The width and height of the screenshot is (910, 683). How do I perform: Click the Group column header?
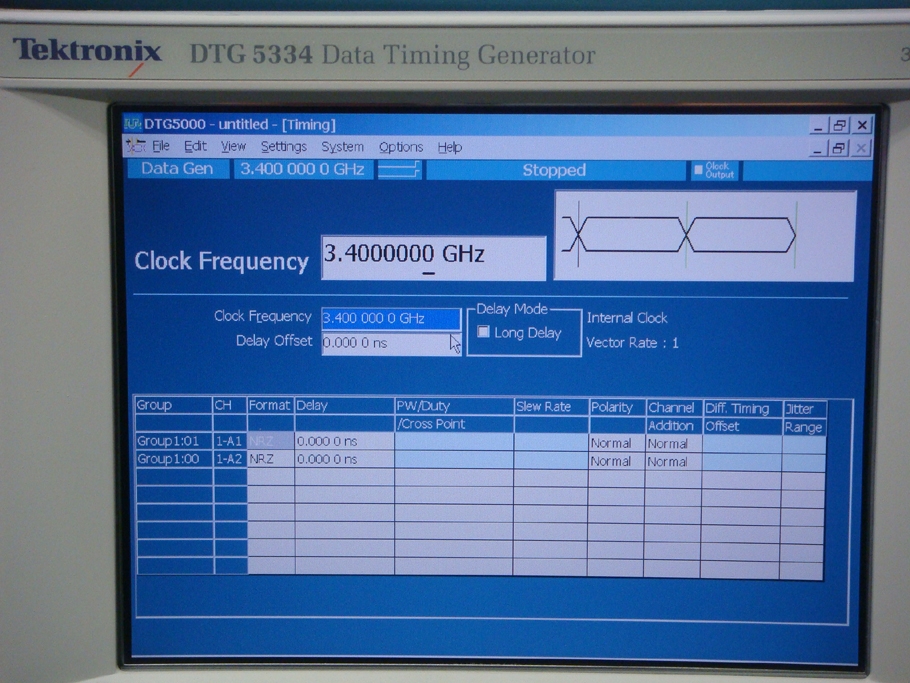click(174, 405)
